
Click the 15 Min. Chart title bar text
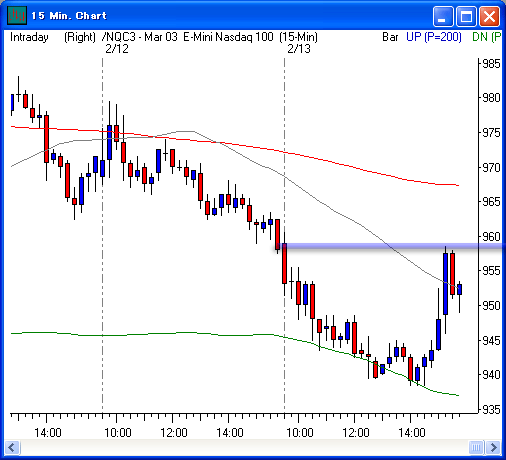[69, 16]
